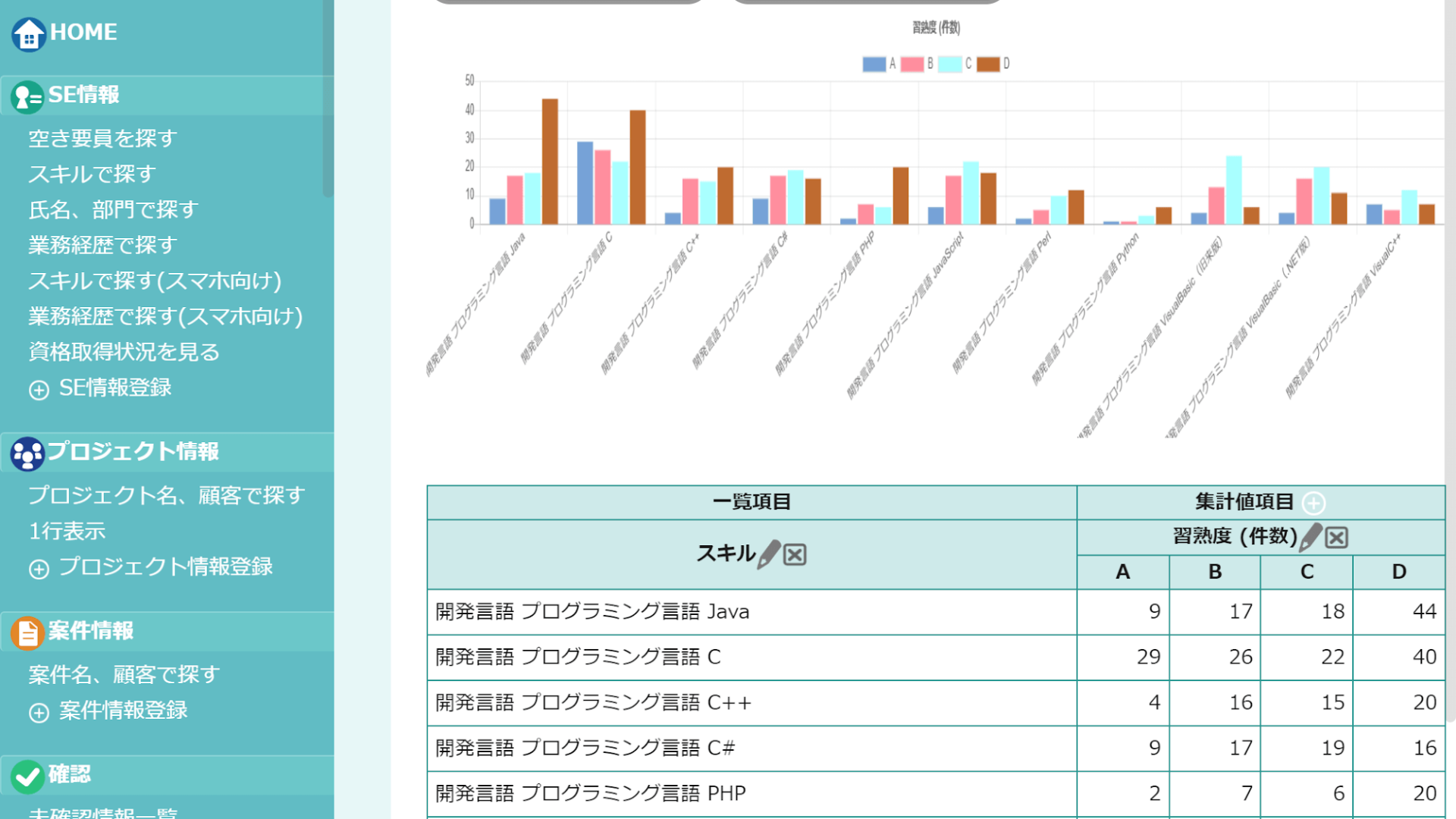Click the 案件情報 document icon
Screen dimensions: 1456x819
(27, 632)
